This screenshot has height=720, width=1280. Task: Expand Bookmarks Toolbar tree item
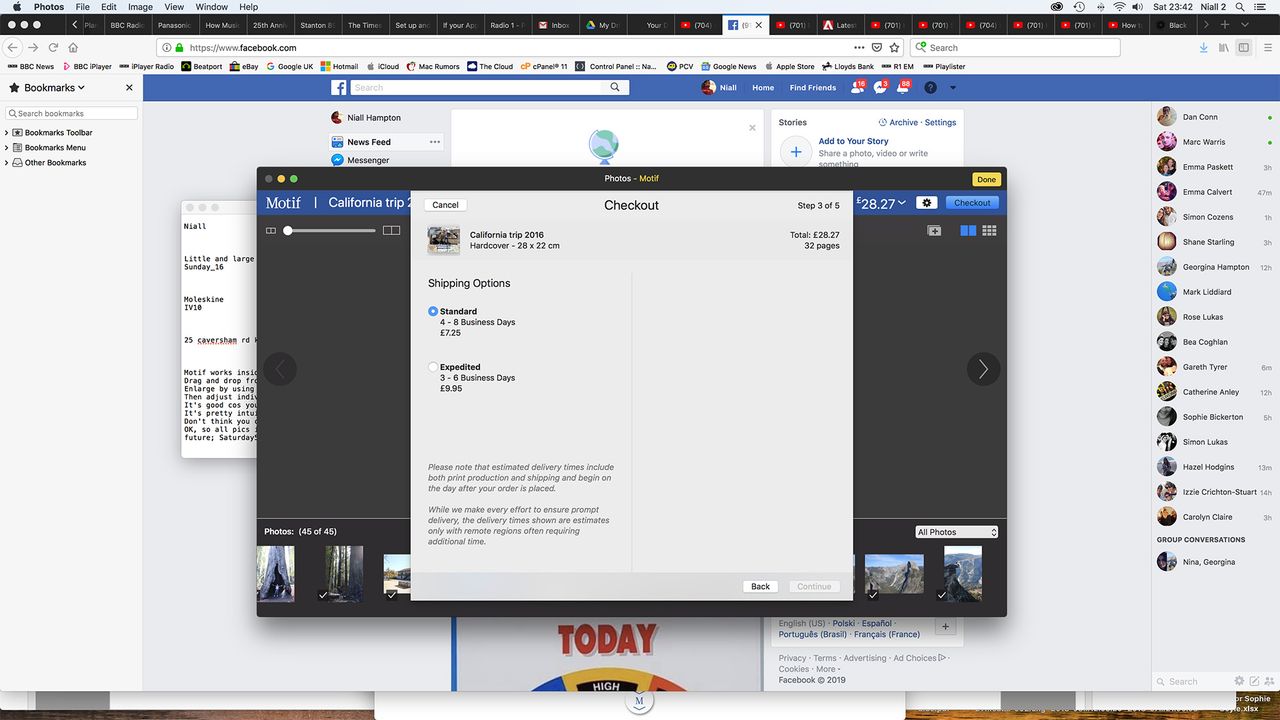7,132
